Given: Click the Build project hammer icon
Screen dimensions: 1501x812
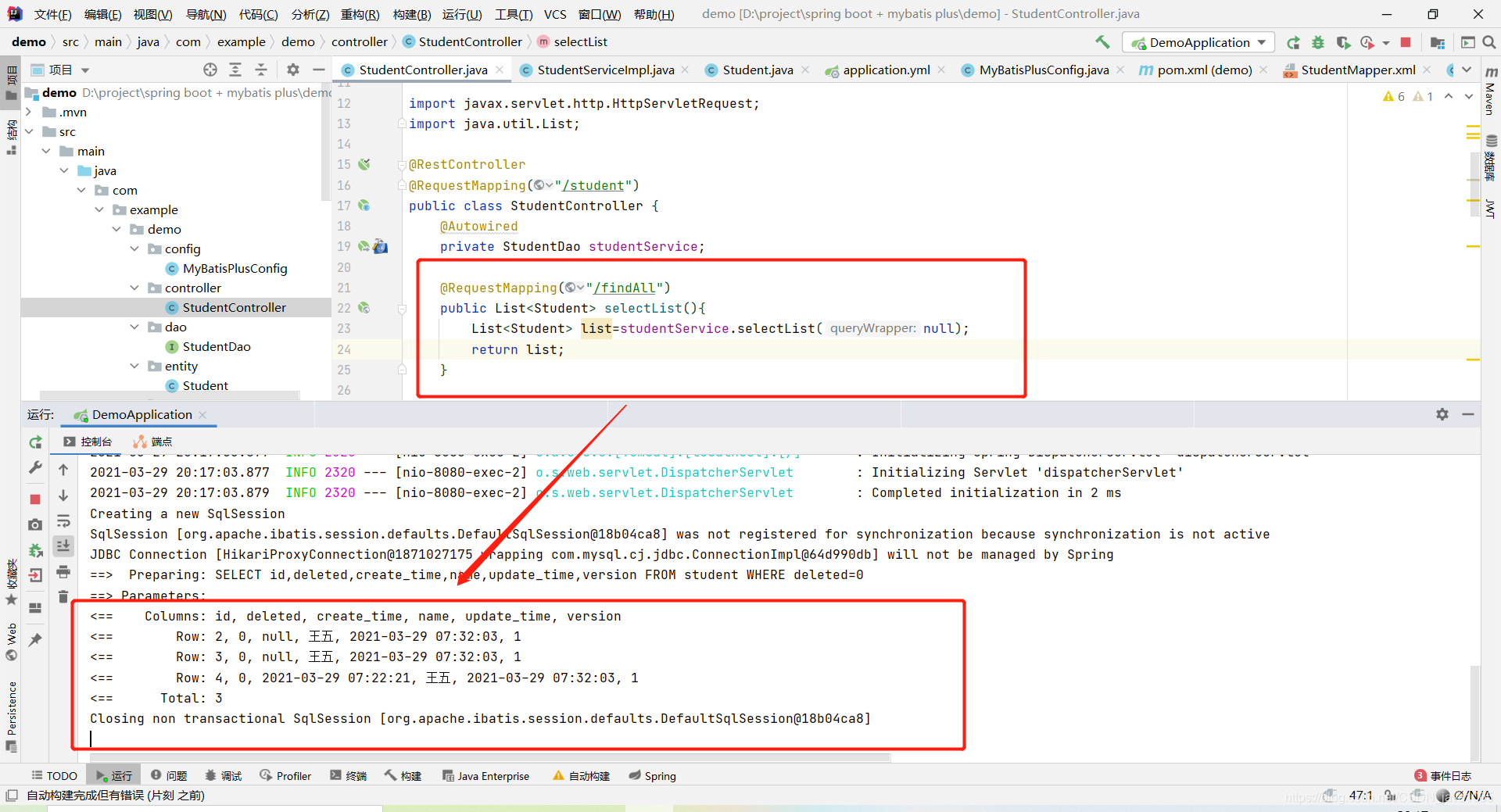Looking at the screenshot, I should coord(1102,42).
